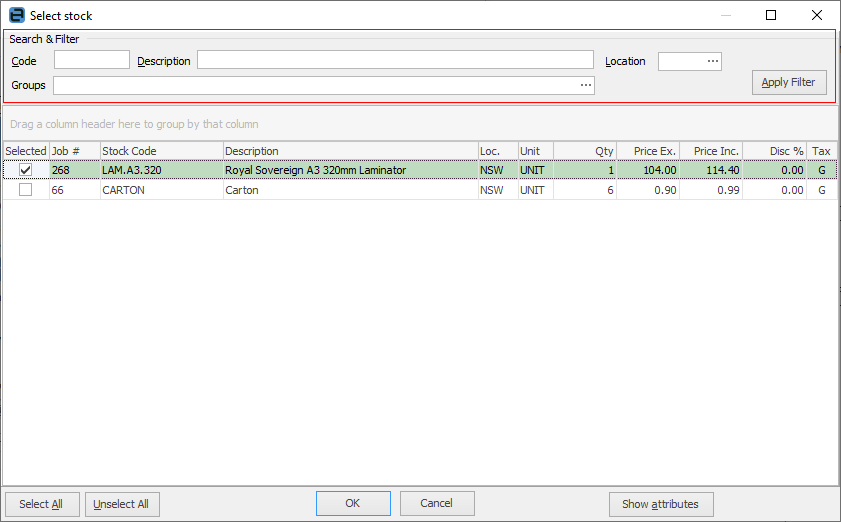
Task: Open the Groups lookup ellipsis button
Action: click(586, 85)
